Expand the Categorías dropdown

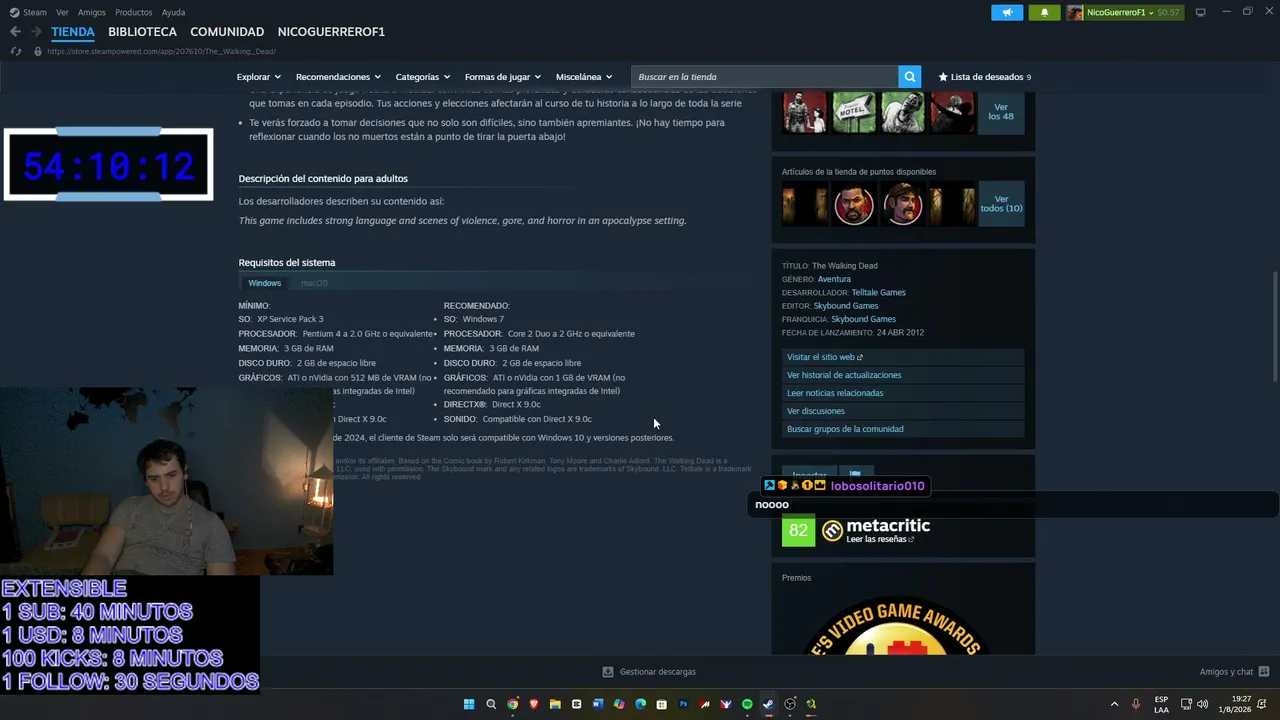pos(422,77)
